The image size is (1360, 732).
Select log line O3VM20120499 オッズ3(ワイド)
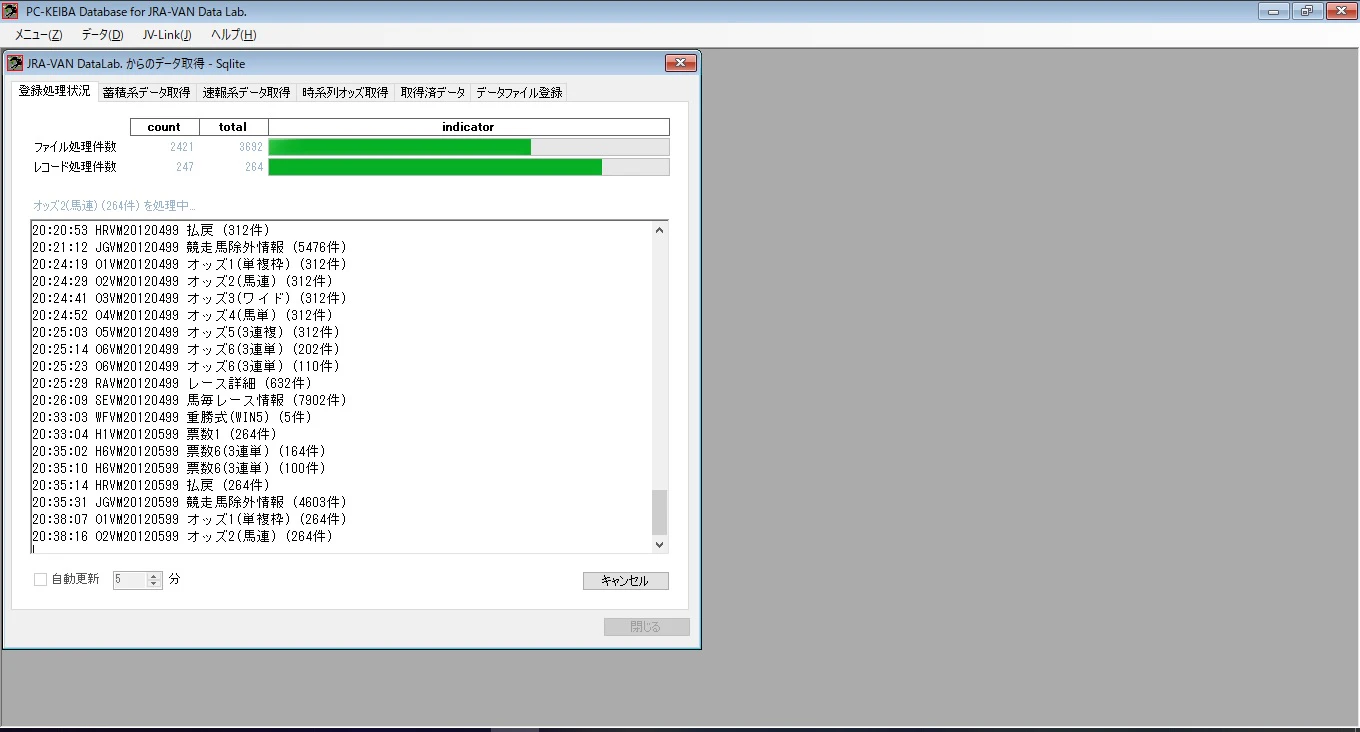(189, 298)
